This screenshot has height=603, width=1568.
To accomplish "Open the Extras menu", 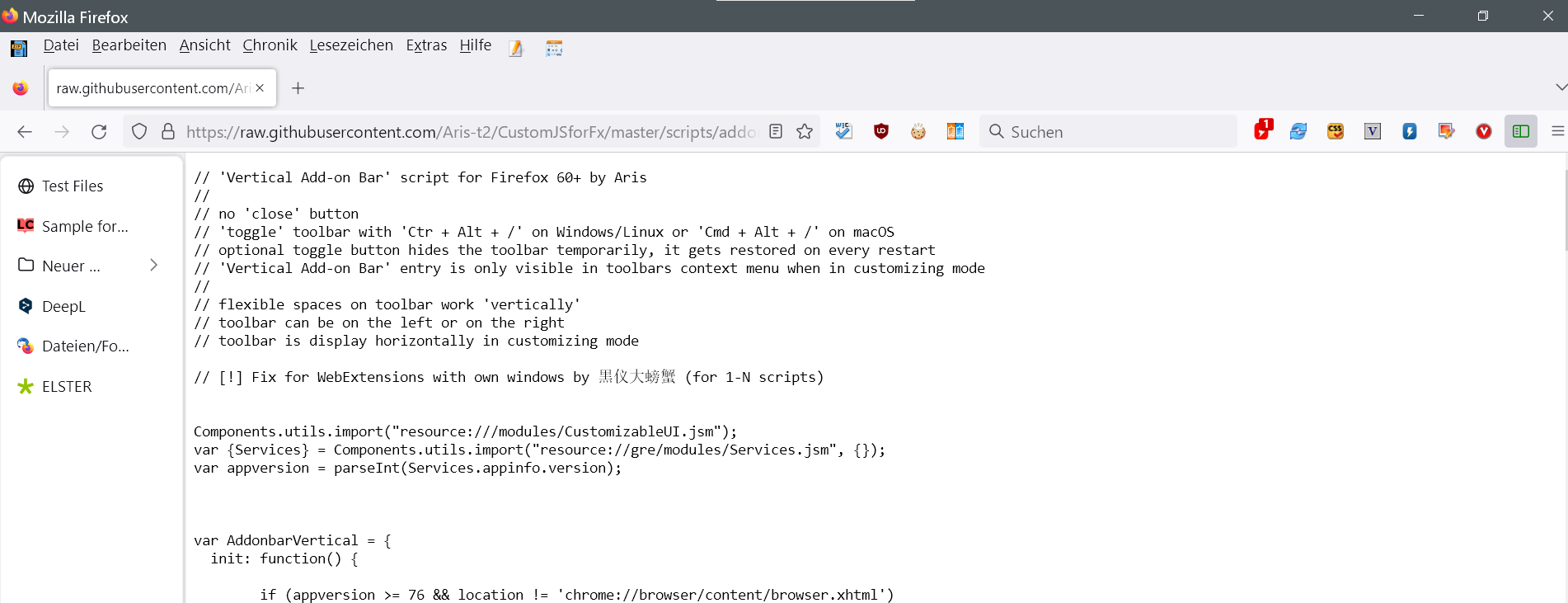I will [426, 45].
